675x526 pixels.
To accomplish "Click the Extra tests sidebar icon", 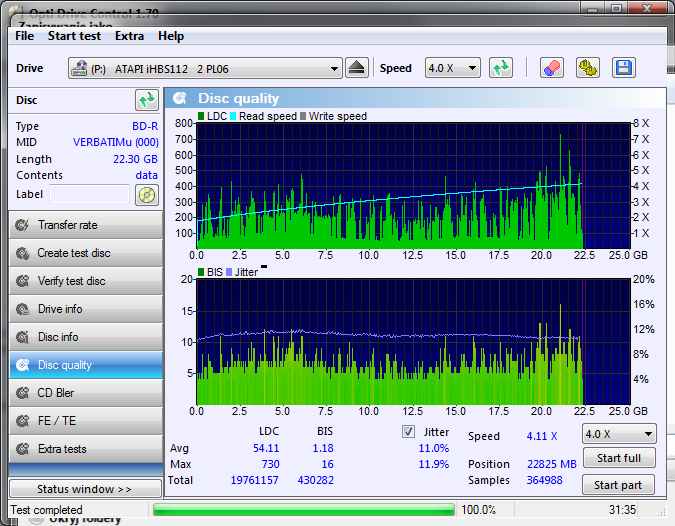I will (x=22, y=449).
